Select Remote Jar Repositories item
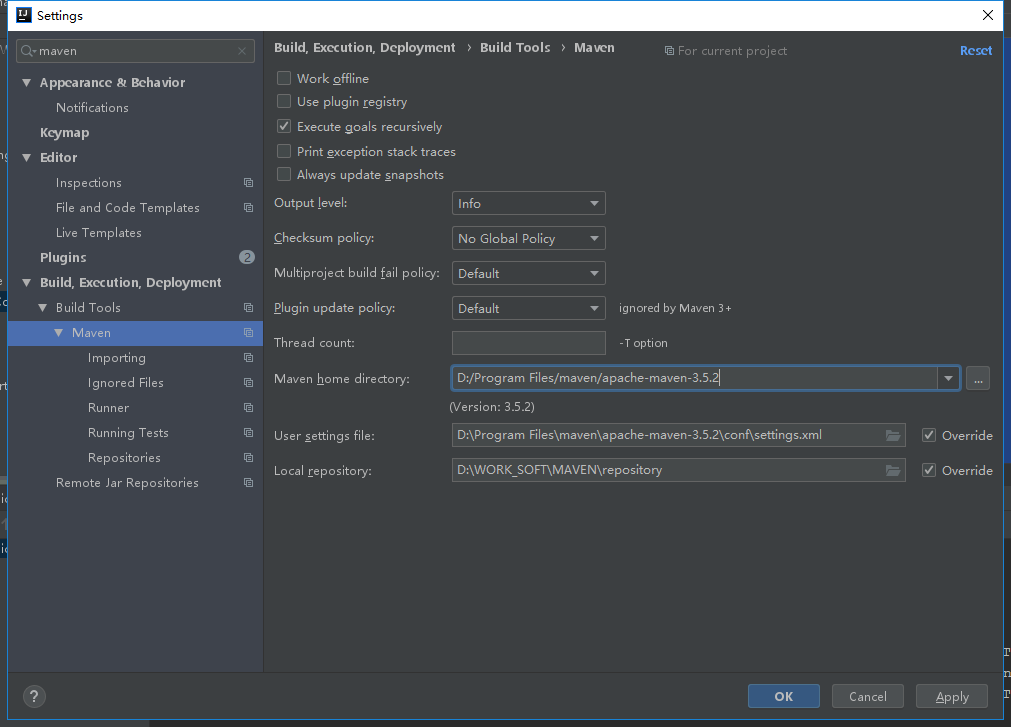The height and width of the screenshot is (727, 1011). pos(127,483)
